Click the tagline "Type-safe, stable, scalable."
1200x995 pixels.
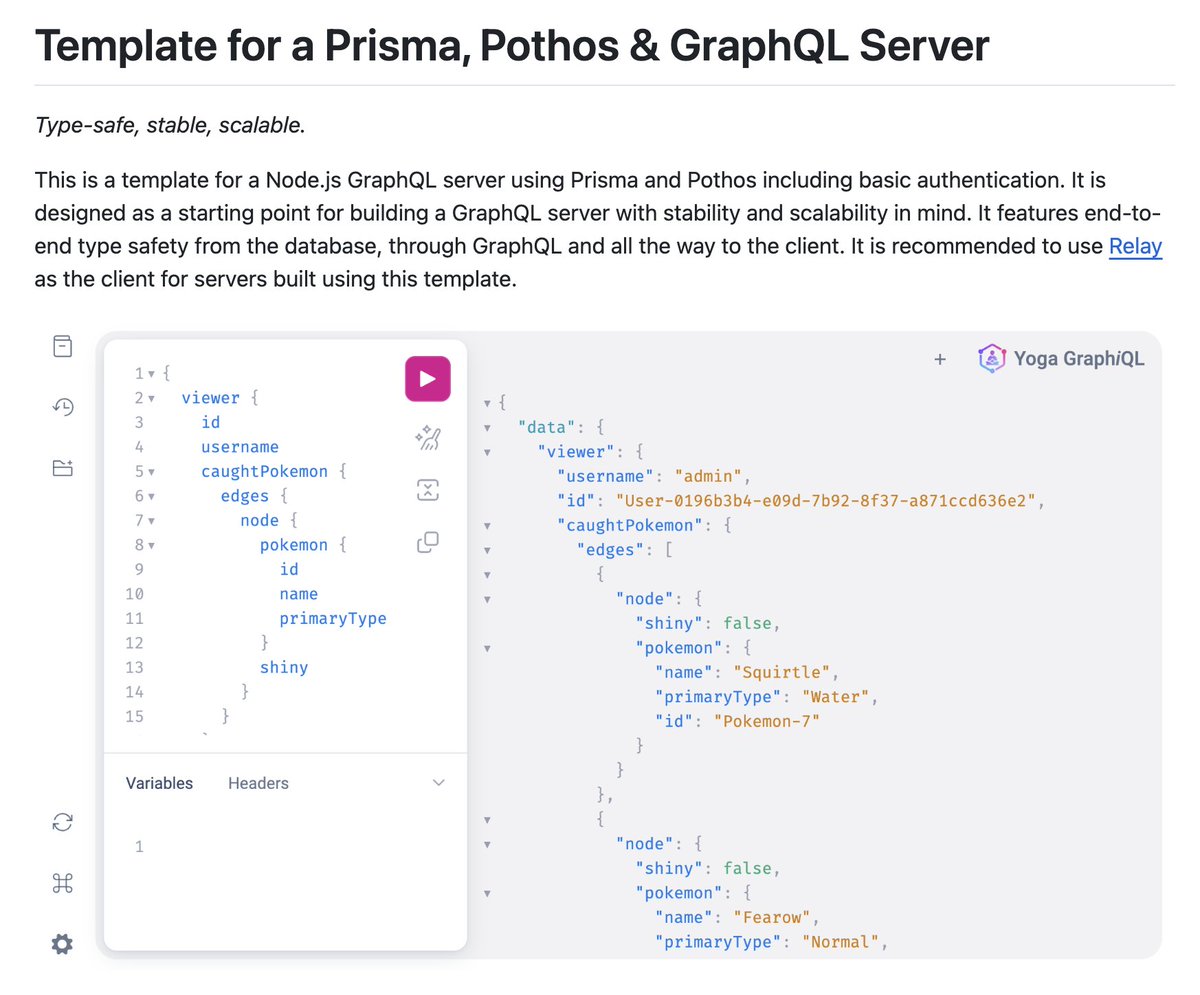169,125
